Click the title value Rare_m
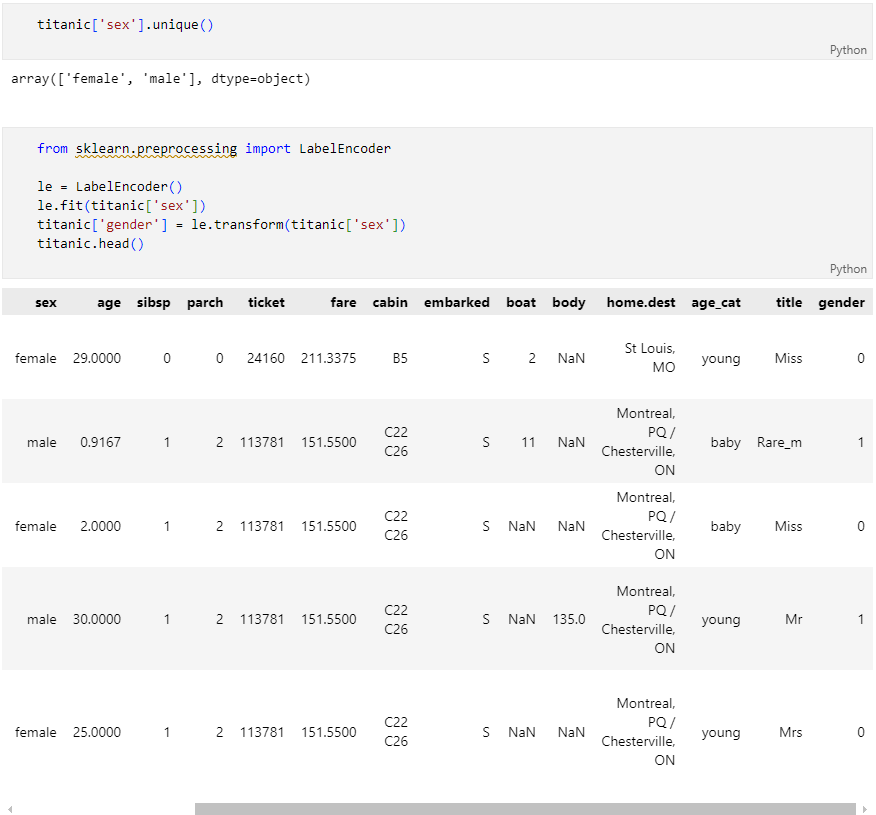The height and width of the screenshot is (815, 876). coord(779,442)
